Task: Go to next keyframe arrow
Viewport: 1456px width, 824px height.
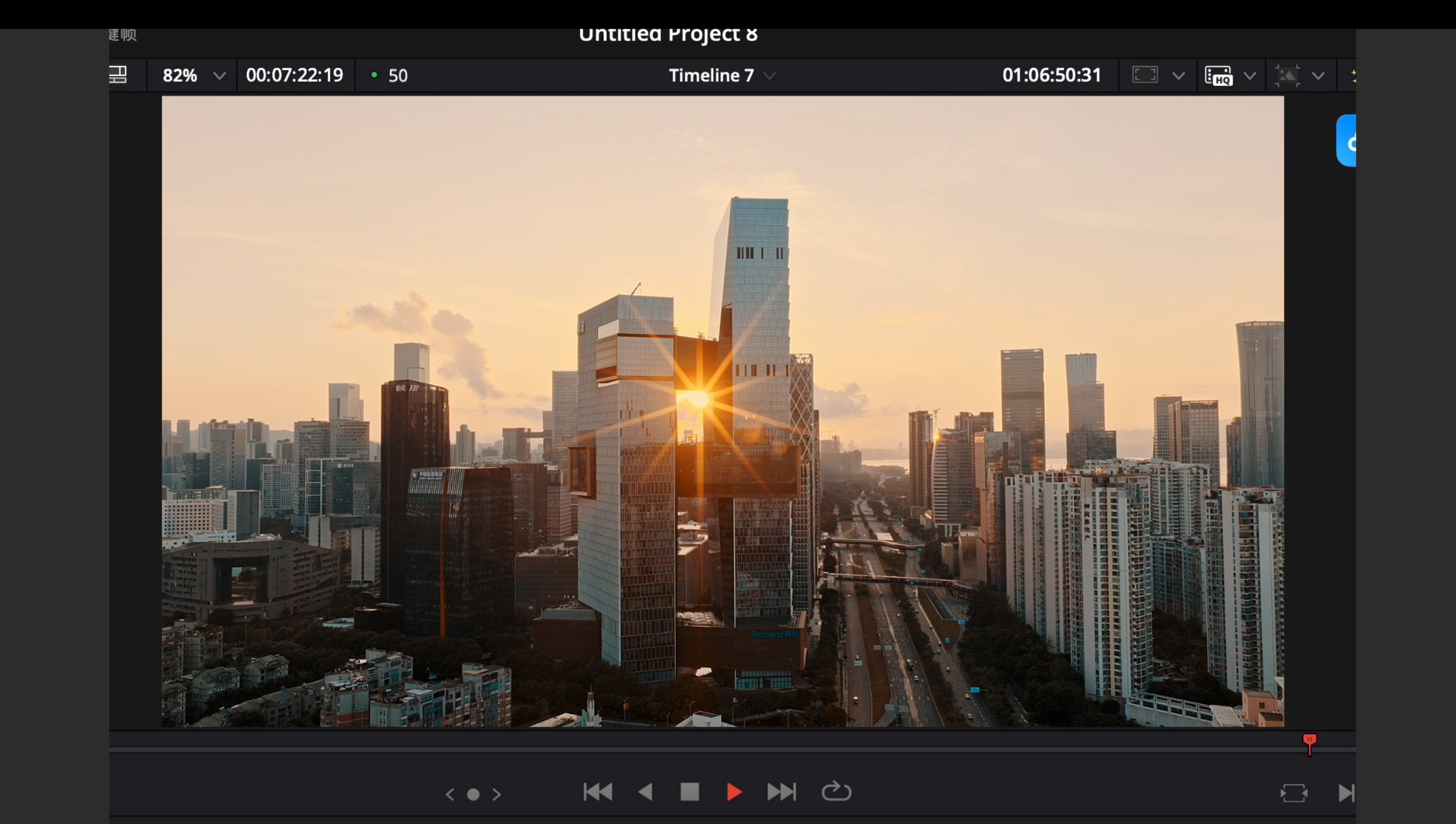Action: pos(497,794)
